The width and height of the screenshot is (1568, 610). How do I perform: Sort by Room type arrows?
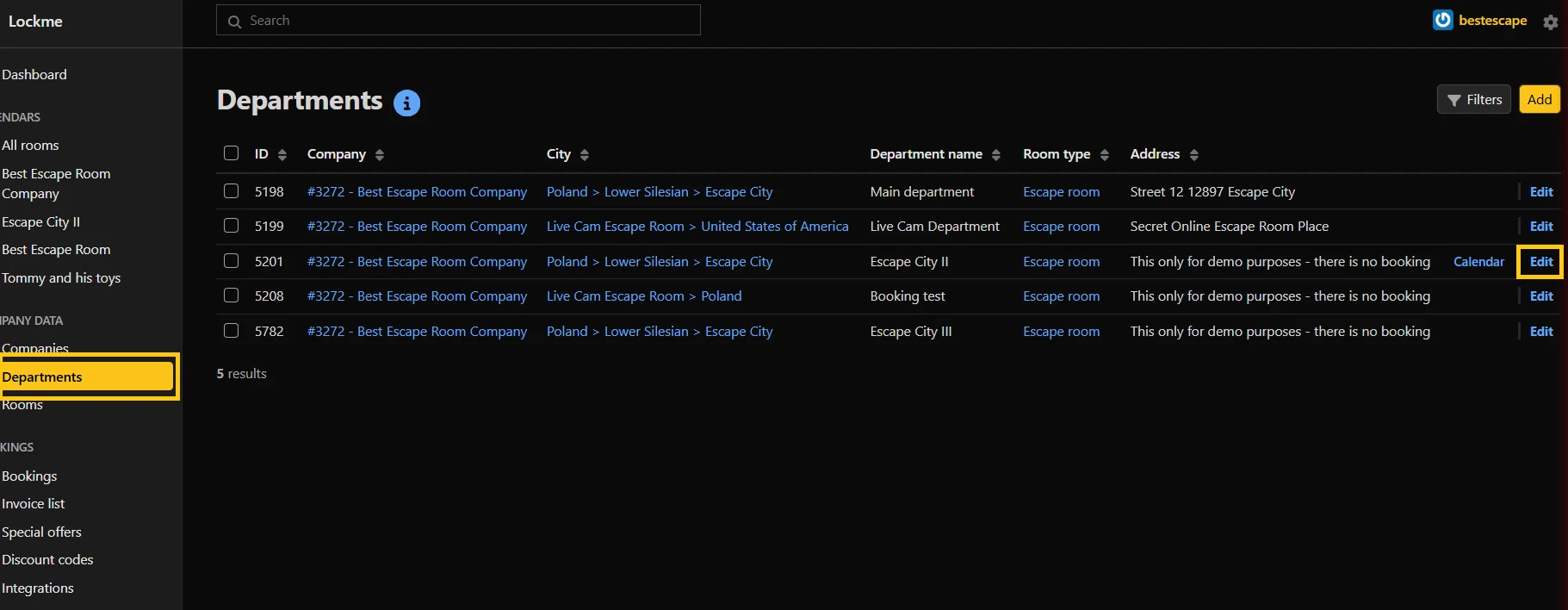coord(1105,155)
